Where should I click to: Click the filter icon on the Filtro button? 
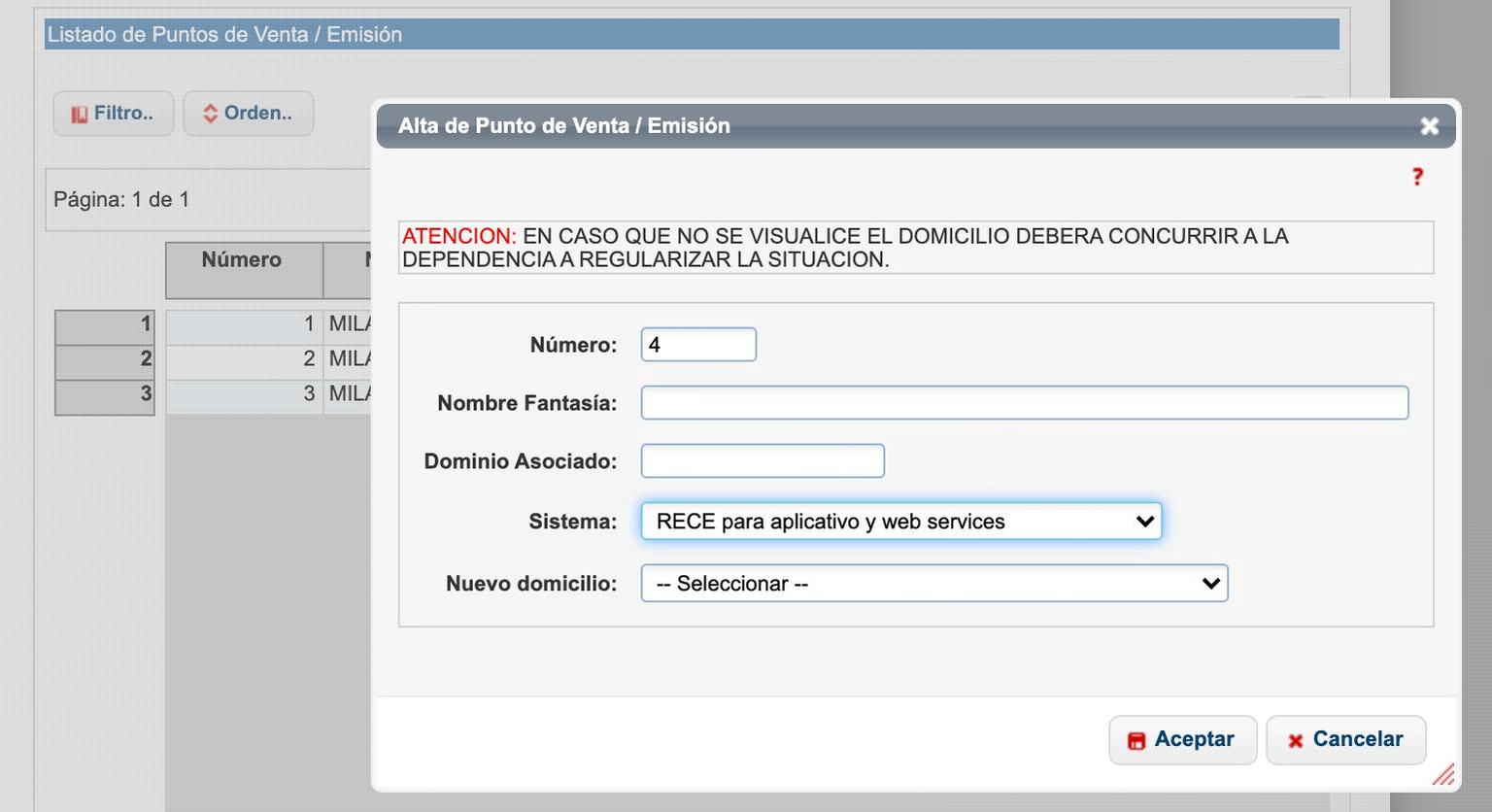point(80,113)
